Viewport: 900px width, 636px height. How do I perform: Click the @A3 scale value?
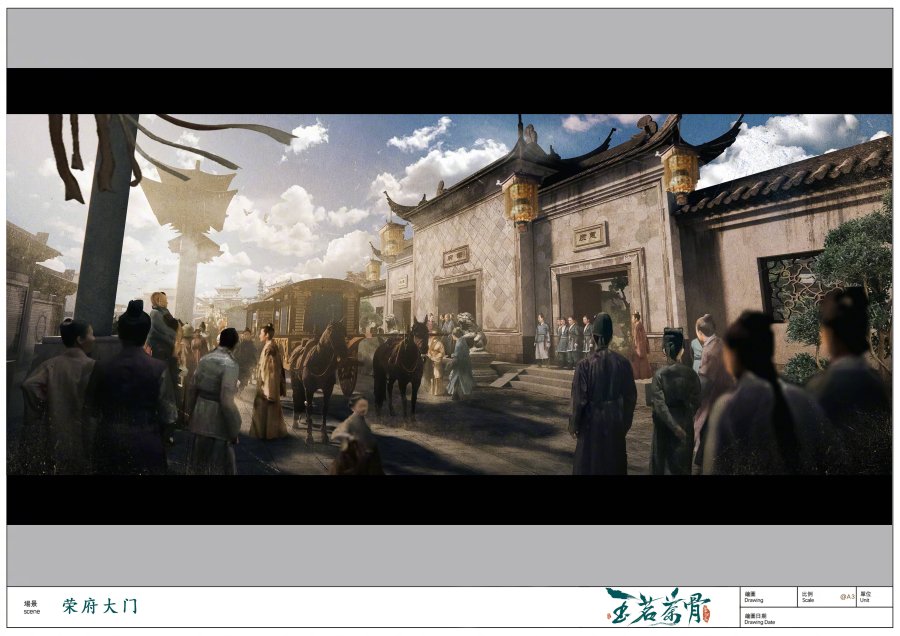tap(847, 597)
